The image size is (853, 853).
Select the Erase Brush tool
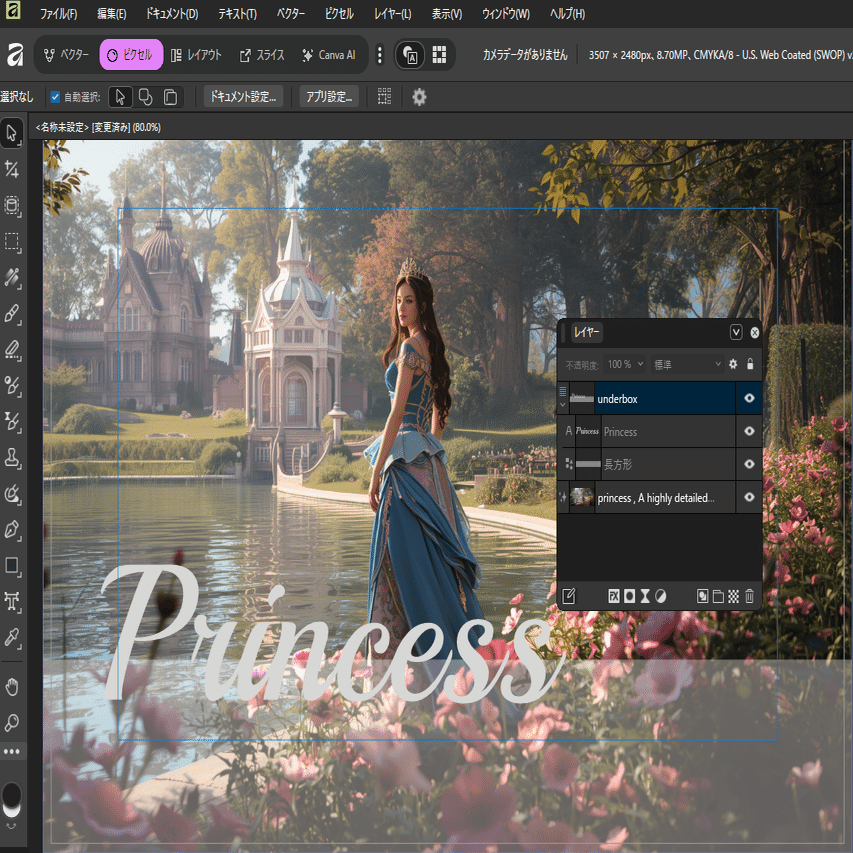click(11, 349)
